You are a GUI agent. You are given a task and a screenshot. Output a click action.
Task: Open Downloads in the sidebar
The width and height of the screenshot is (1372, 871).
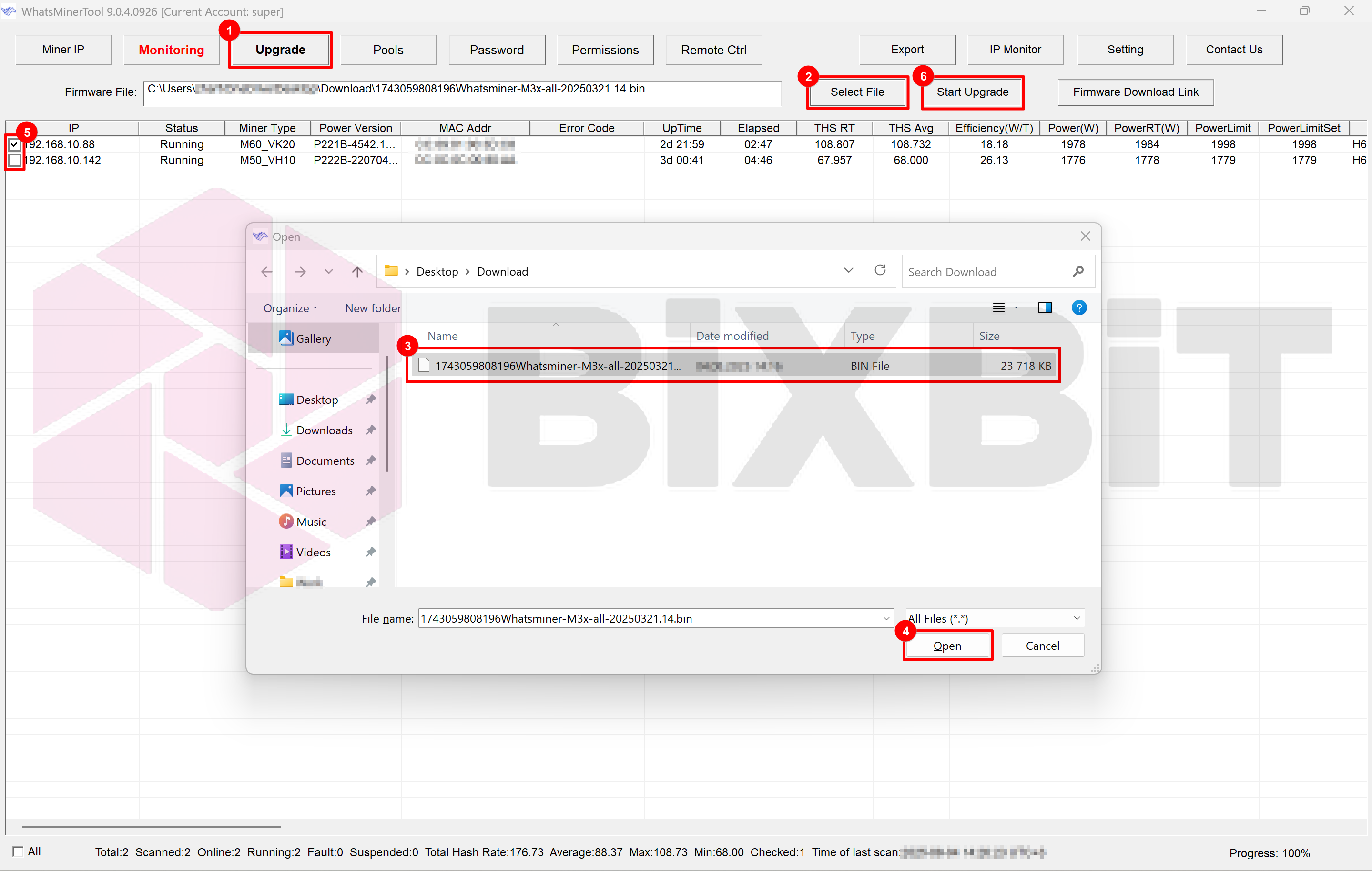324,430
